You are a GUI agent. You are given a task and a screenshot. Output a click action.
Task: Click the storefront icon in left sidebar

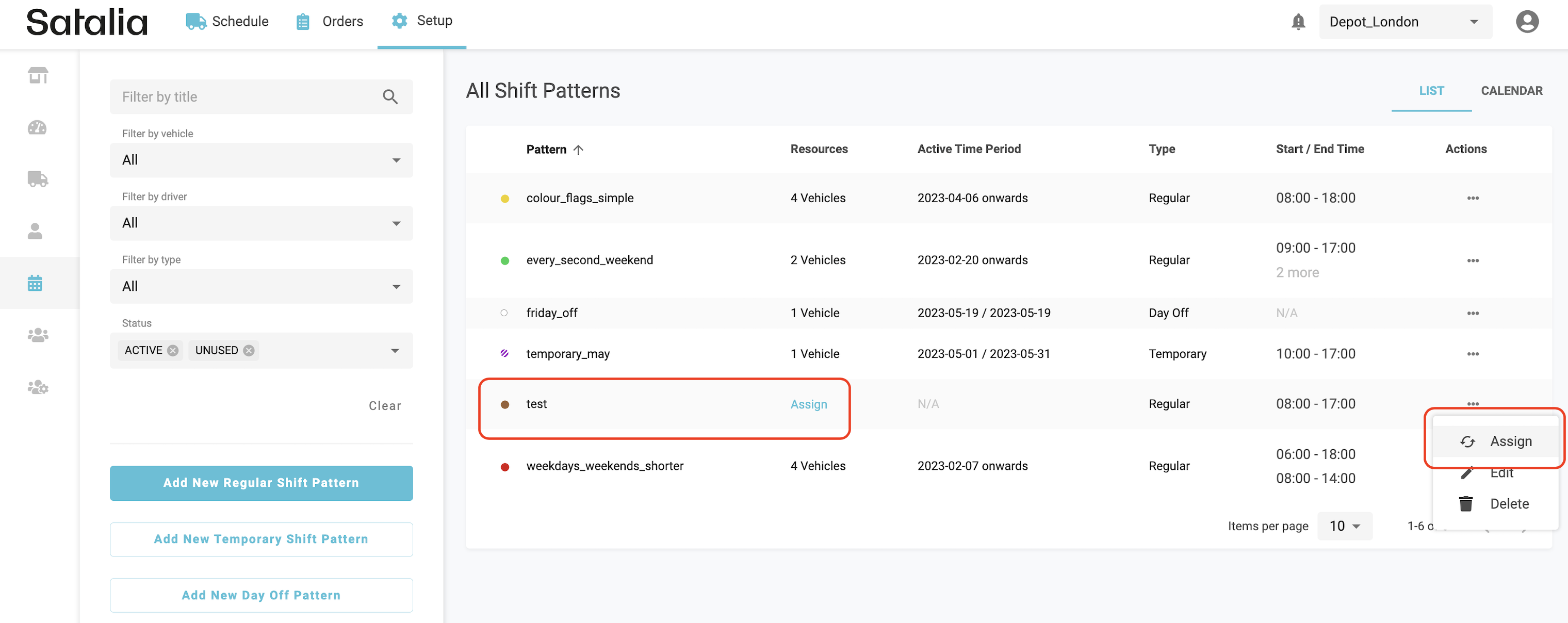pyautogui.click(x=38, y=75)
